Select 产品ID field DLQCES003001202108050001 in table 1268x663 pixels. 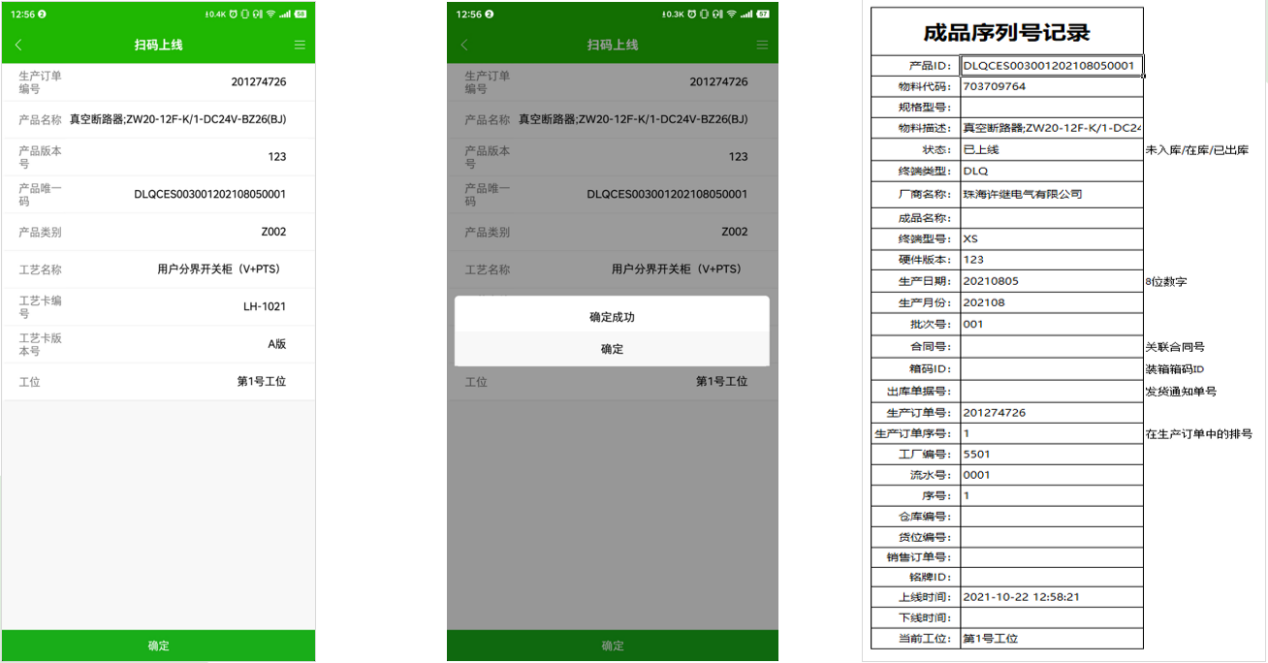[1051, 66]
